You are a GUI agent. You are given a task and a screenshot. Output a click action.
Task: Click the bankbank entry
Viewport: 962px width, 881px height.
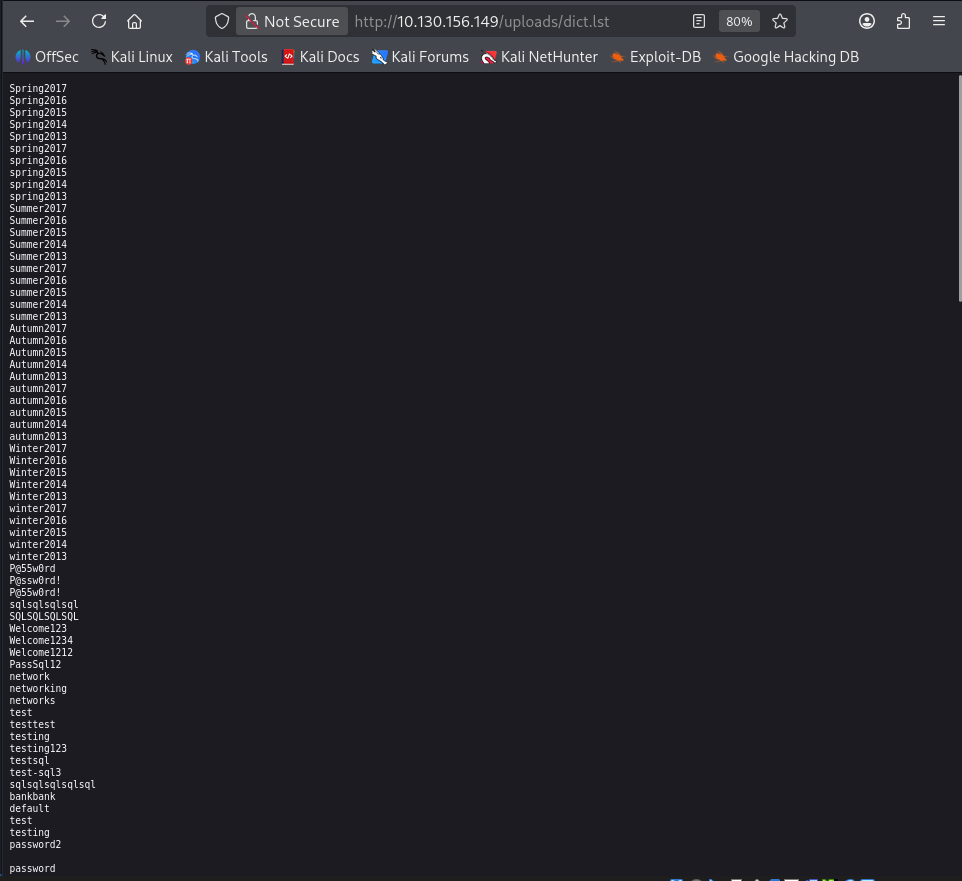click(32, 796)
